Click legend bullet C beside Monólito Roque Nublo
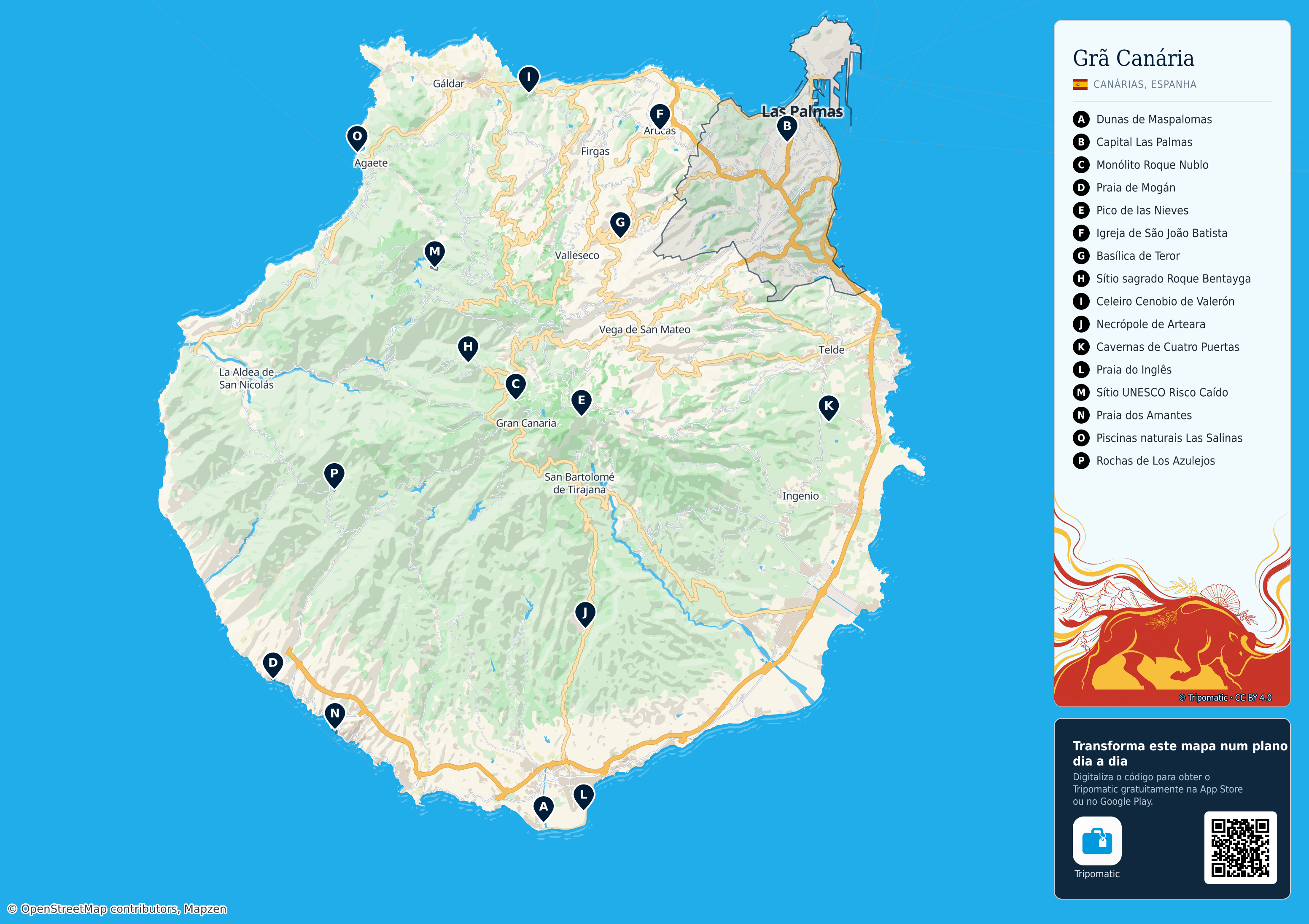The image size is (1309, 924). 1081,165
